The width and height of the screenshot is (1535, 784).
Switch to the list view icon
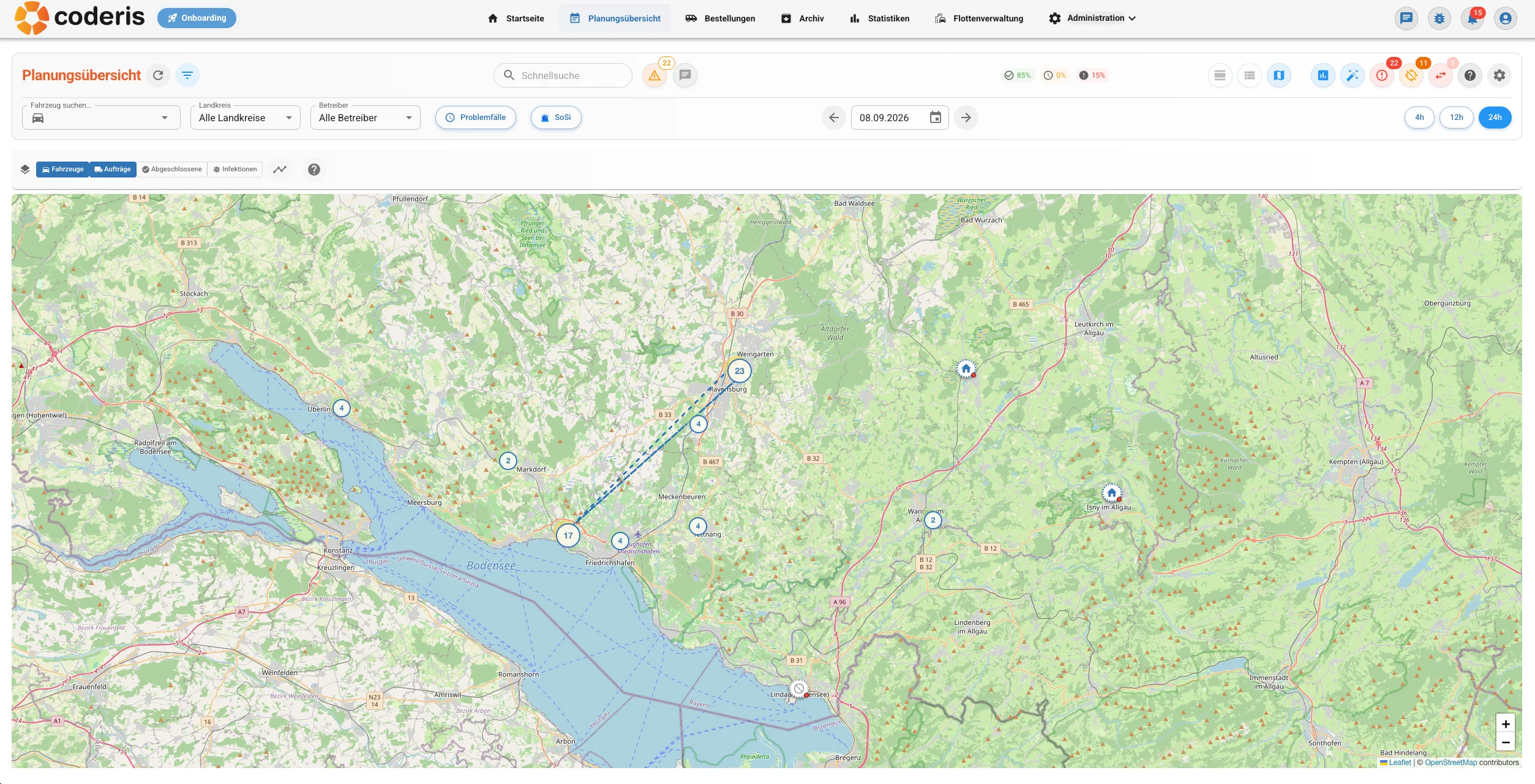(1250, 75)
